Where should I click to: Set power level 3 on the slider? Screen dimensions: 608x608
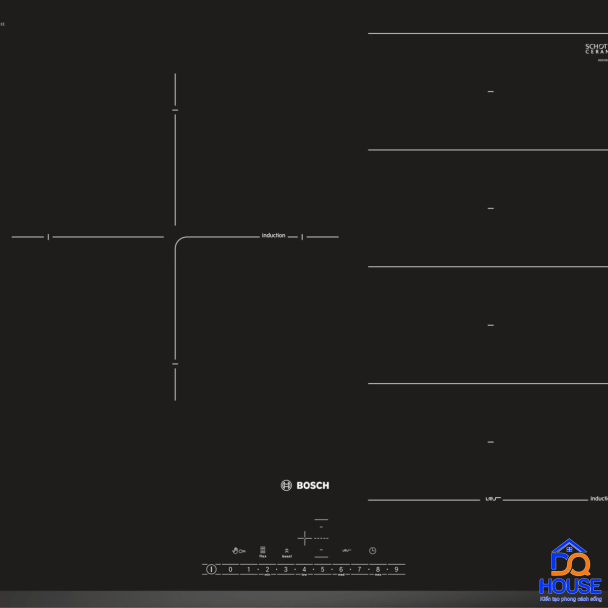point(285,569)
